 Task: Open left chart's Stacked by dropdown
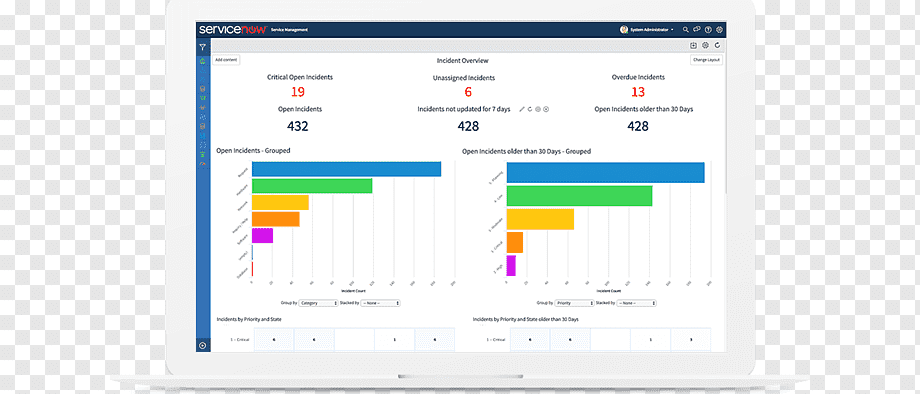[380, 303]
